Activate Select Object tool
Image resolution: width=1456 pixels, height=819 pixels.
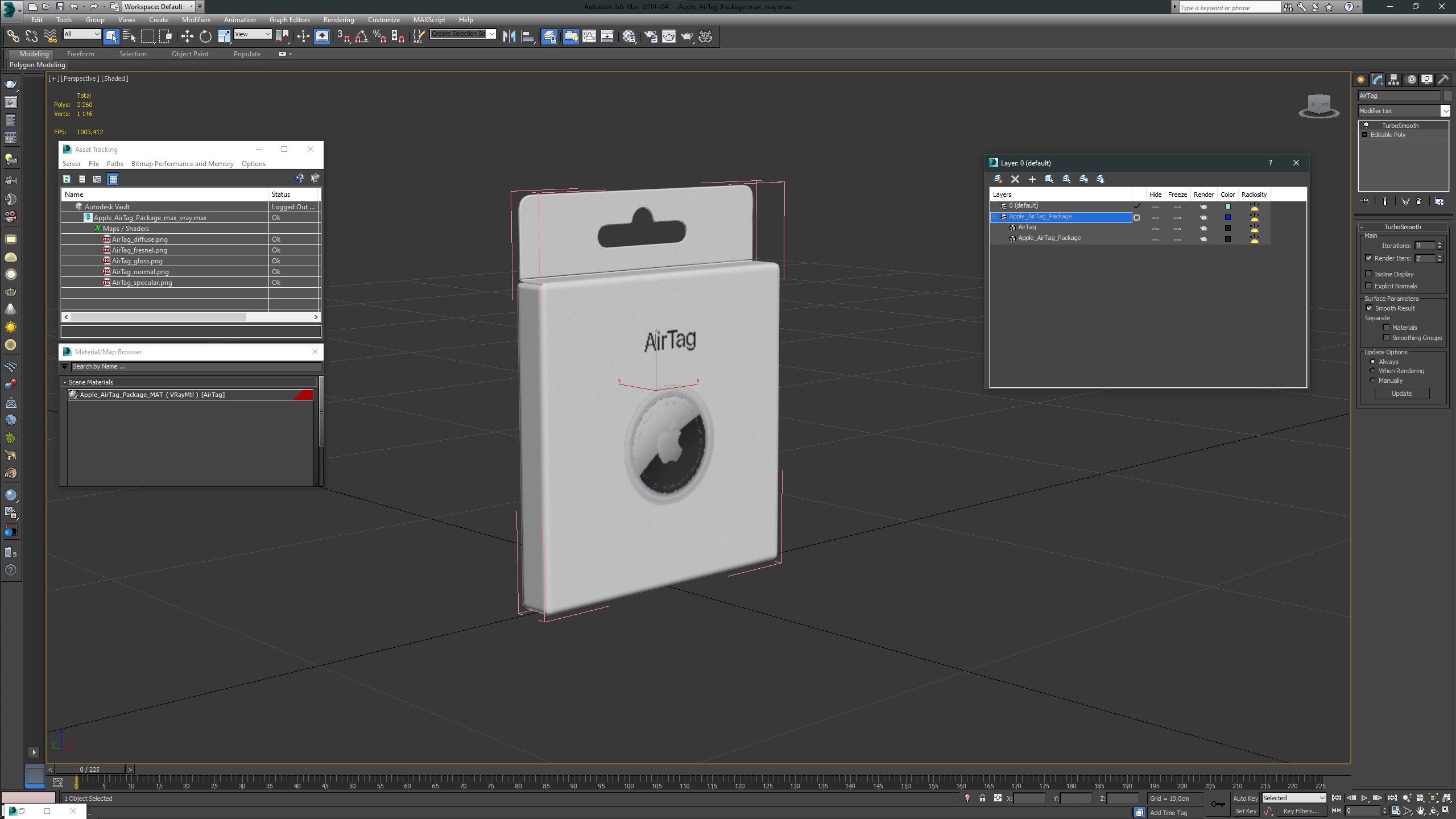pos(111,36)
